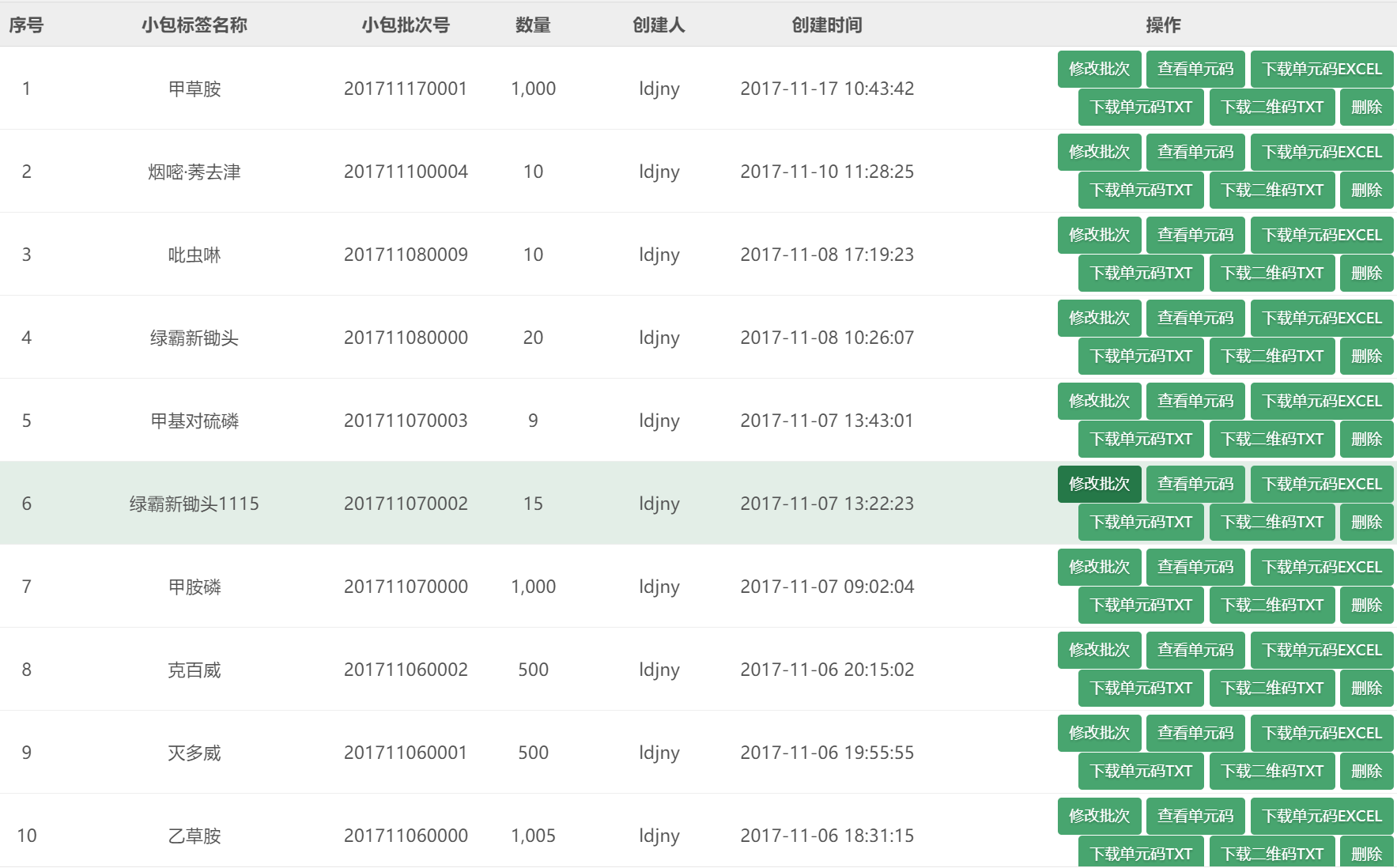
Task: Download 单元码TXT for 甲基对硫磷
Action: (1141, 439)
